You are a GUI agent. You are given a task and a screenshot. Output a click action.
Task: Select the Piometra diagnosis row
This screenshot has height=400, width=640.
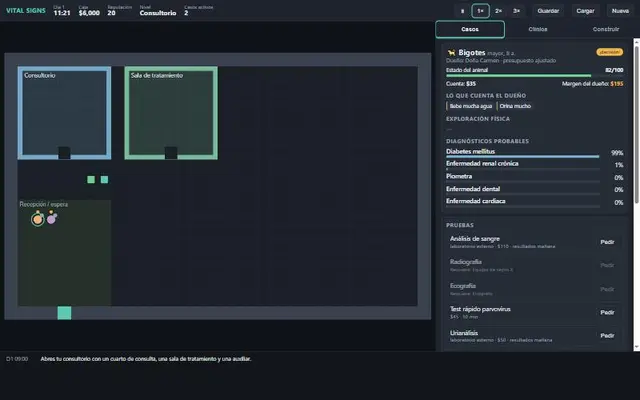pyautogui.click(x=534, y=177)
